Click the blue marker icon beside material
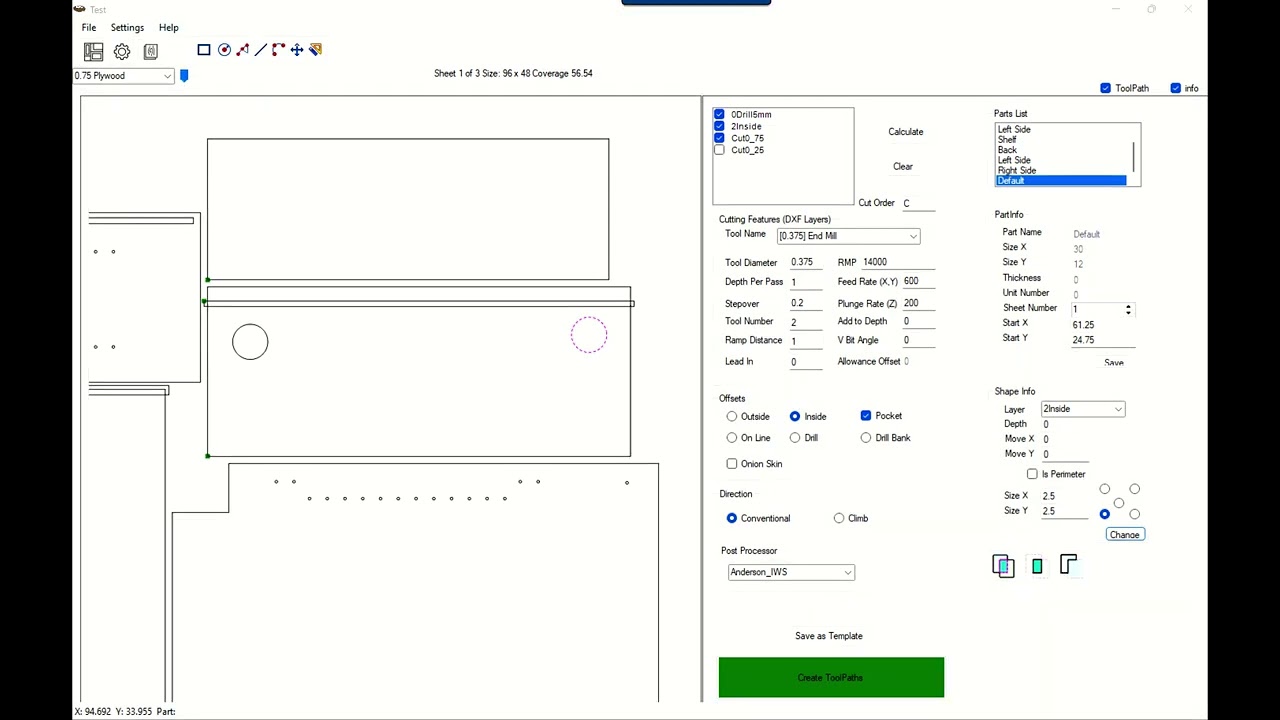The height and width of the screenshot is (720, 1280). (x=184, y=76)
